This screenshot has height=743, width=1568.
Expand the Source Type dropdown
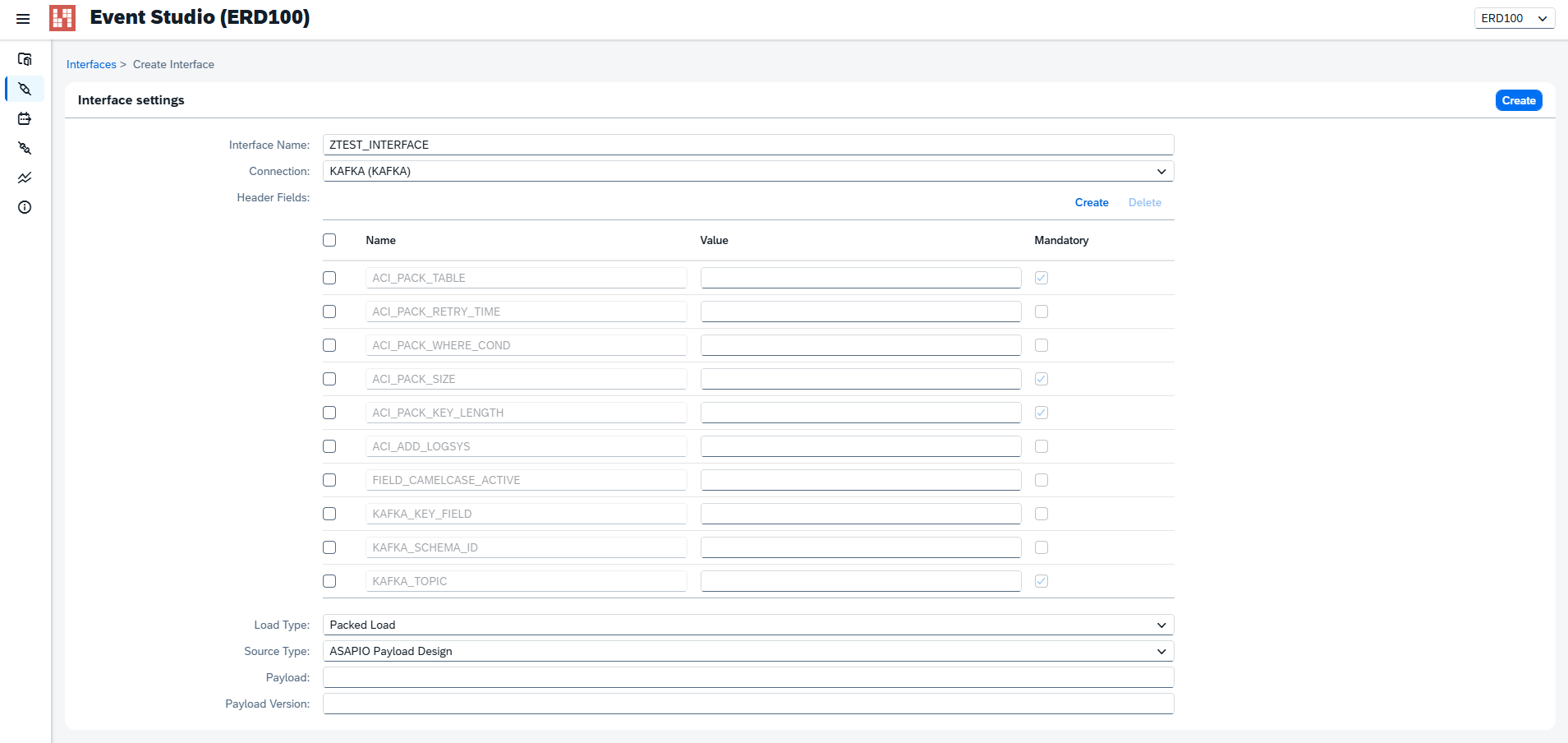pos(748,651)
